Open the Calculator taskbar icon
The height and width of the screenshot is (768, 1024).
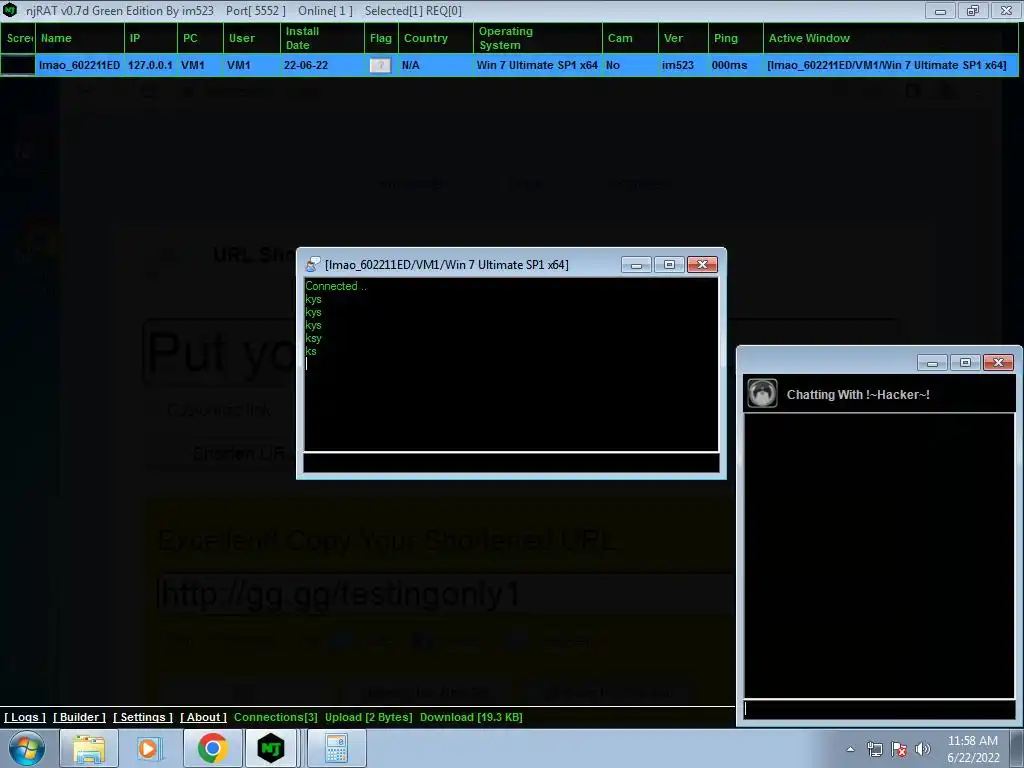pyautogui.click(x=336, y=748)
